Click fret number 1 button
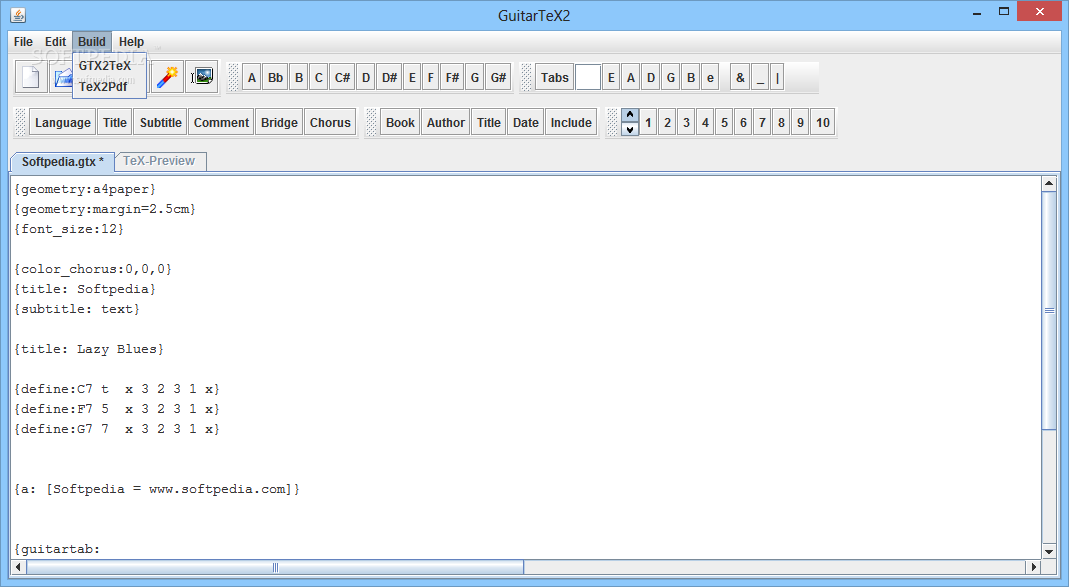Screen dimensions: 1069x587 pos(648,123)
